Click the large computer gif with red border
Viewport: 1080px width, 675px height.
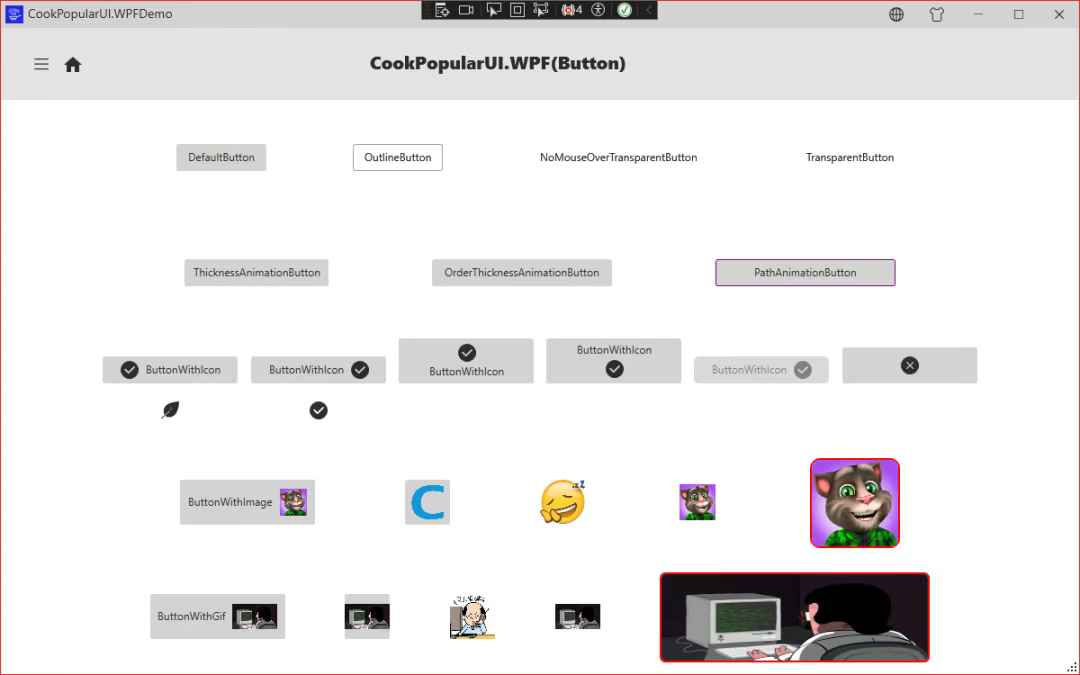click(794, 617)
